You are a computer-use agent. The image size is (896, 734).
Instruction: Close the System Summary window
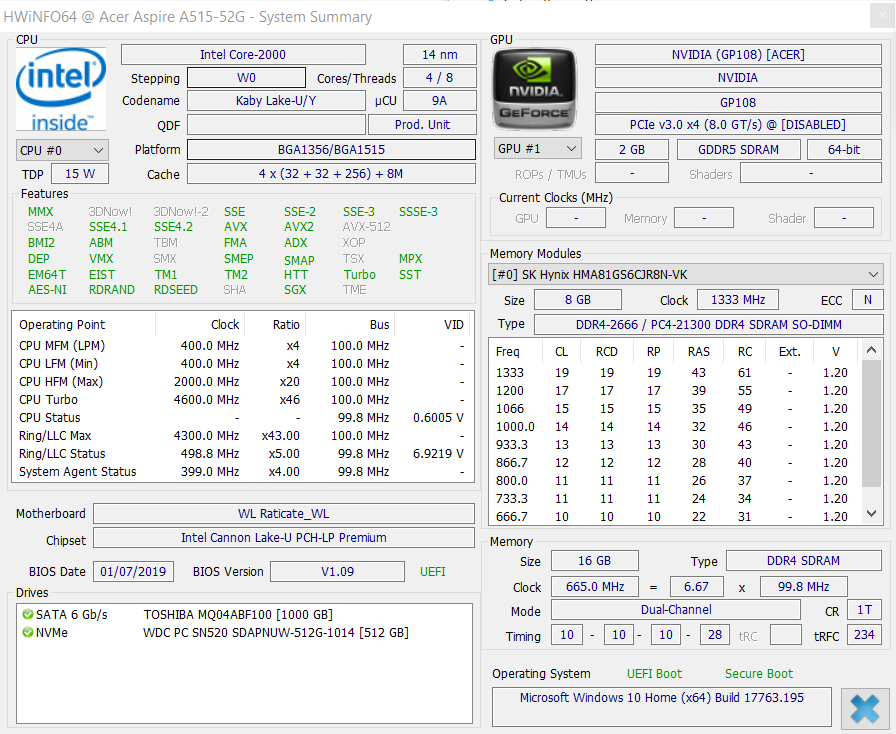[882, 16]
